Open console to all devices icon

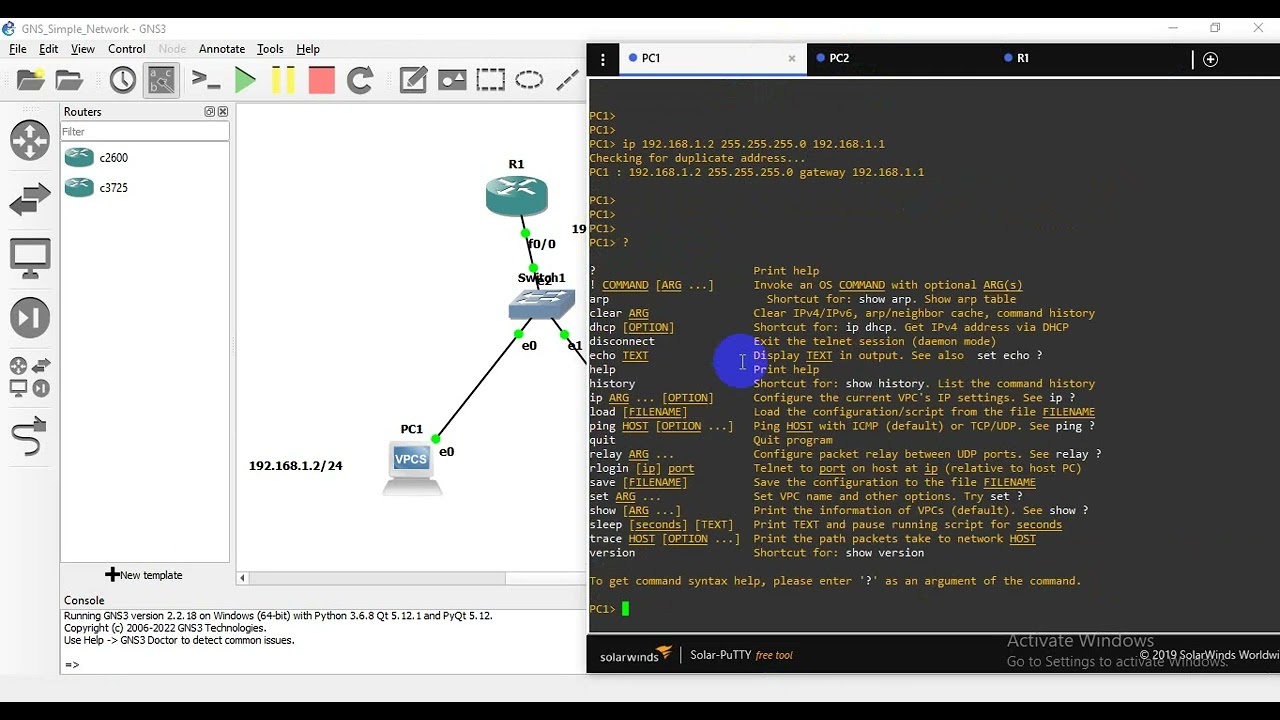pyautogui.click(x=205, y=80)
